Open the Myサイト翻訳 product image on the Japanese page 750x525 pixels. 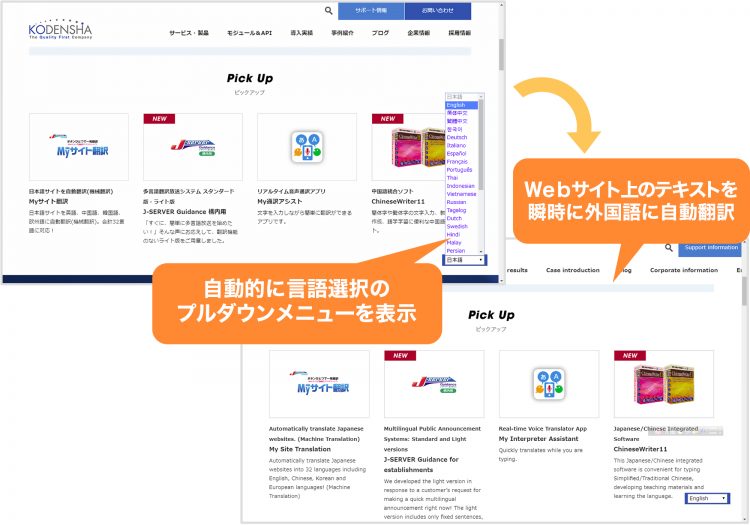coord(79,147)
